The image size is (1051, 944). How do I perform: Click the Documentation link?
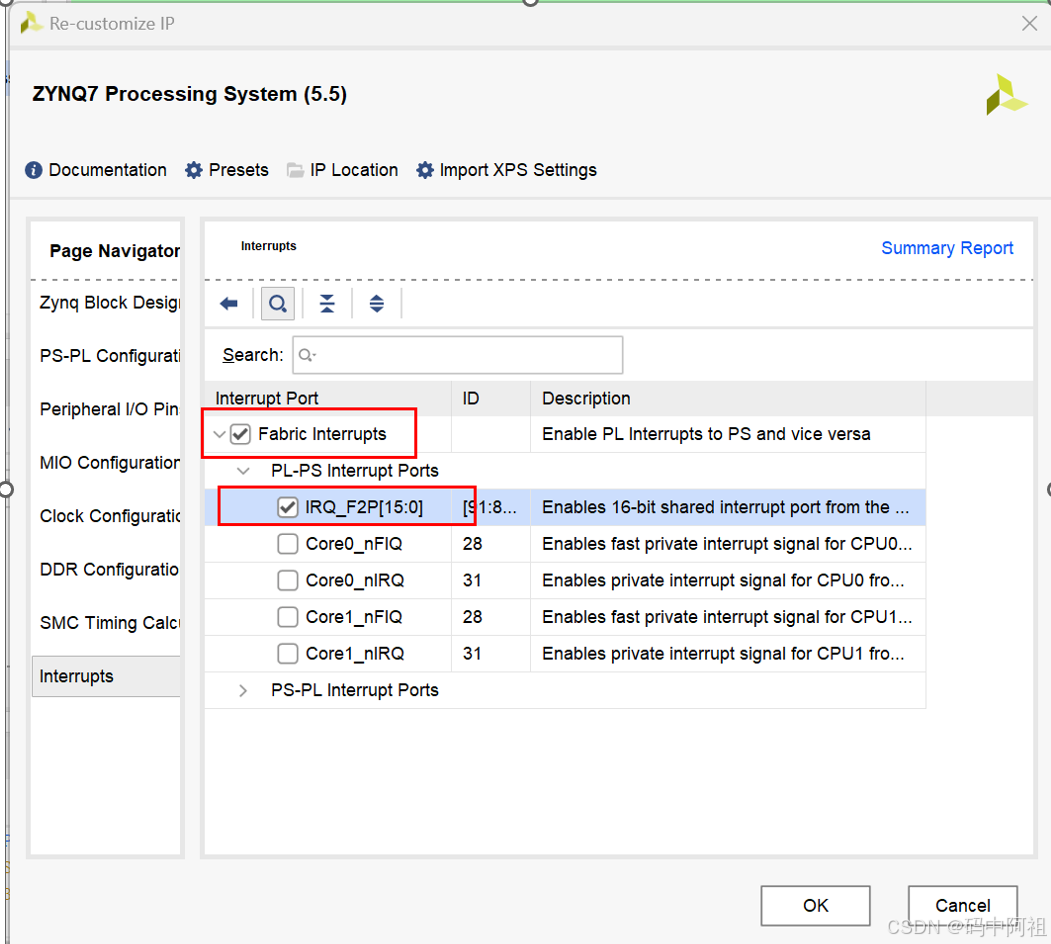click(x=107, y=170)
